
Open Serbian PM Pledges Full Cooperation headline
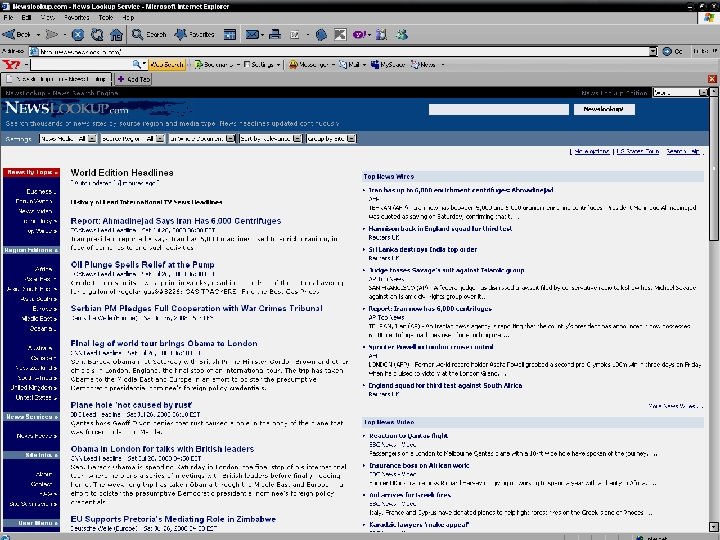(x=197, y=308)
